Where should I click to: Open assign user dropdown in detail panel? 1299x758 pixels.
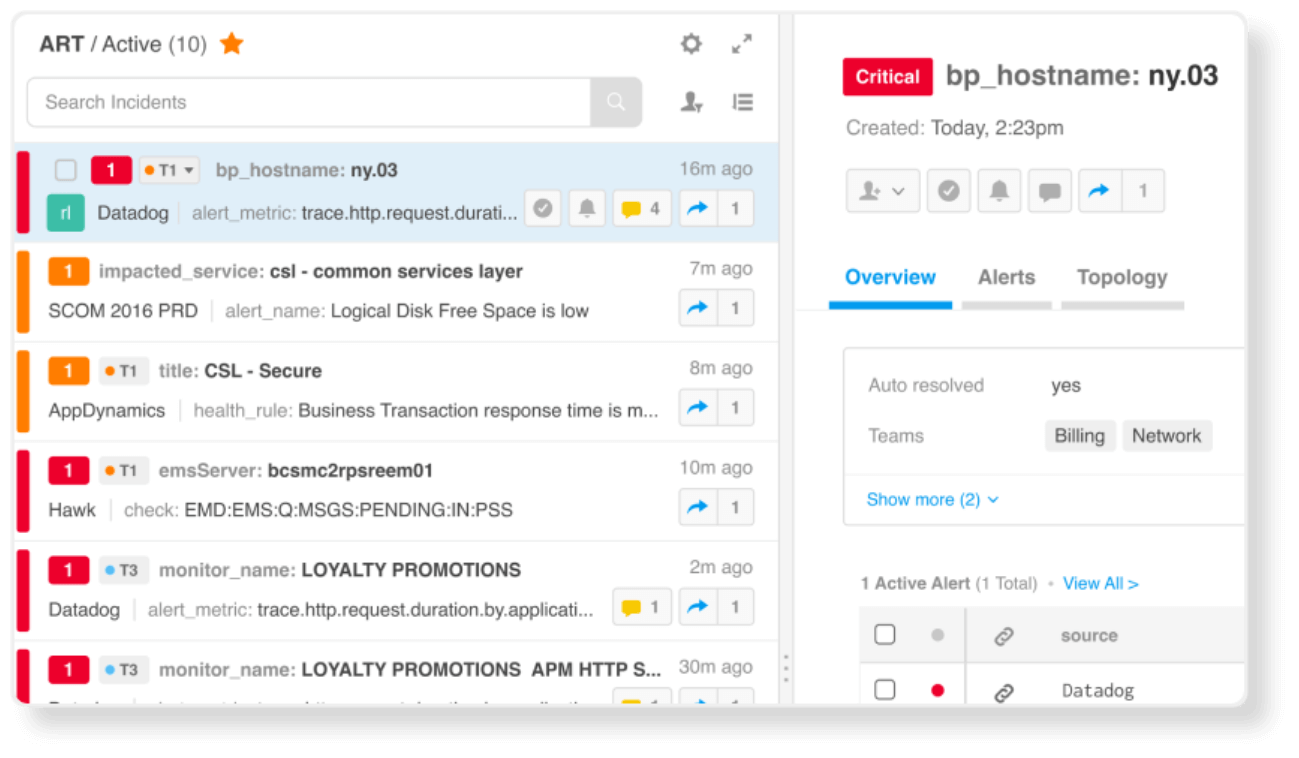pyautogui.click(x=883, y=191)
